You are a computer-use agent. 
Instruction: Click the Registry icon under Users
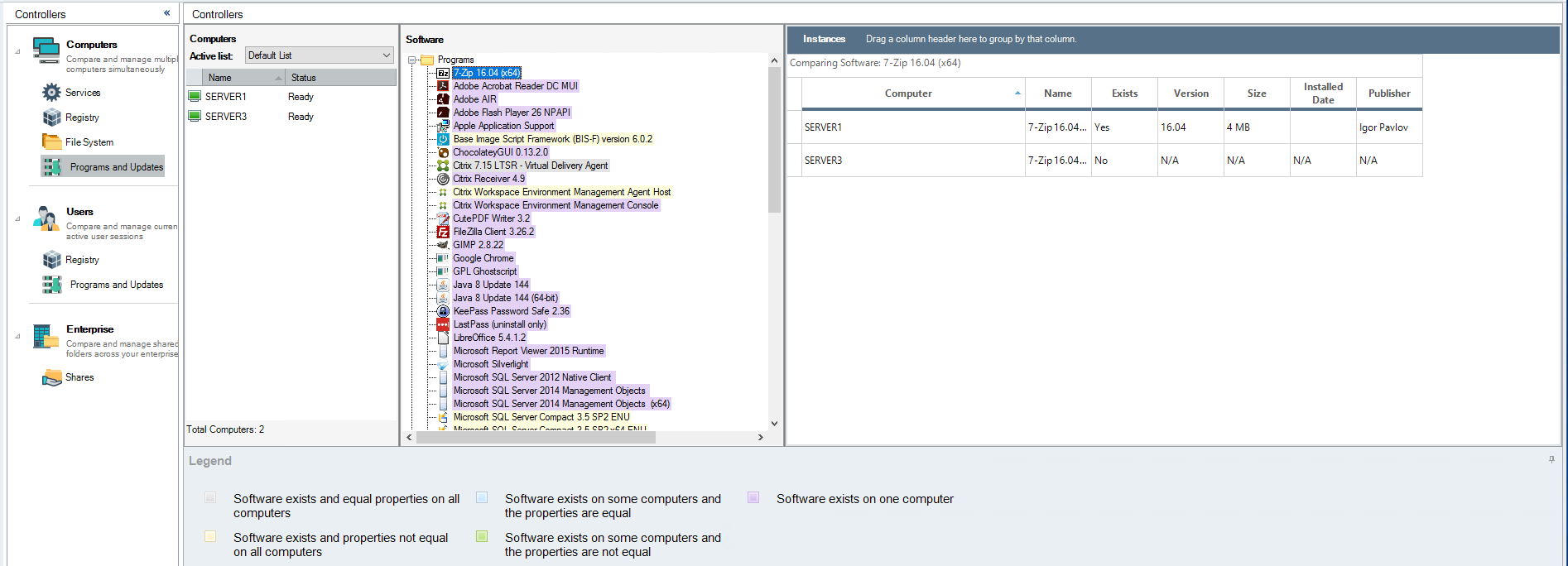point(51,260)
